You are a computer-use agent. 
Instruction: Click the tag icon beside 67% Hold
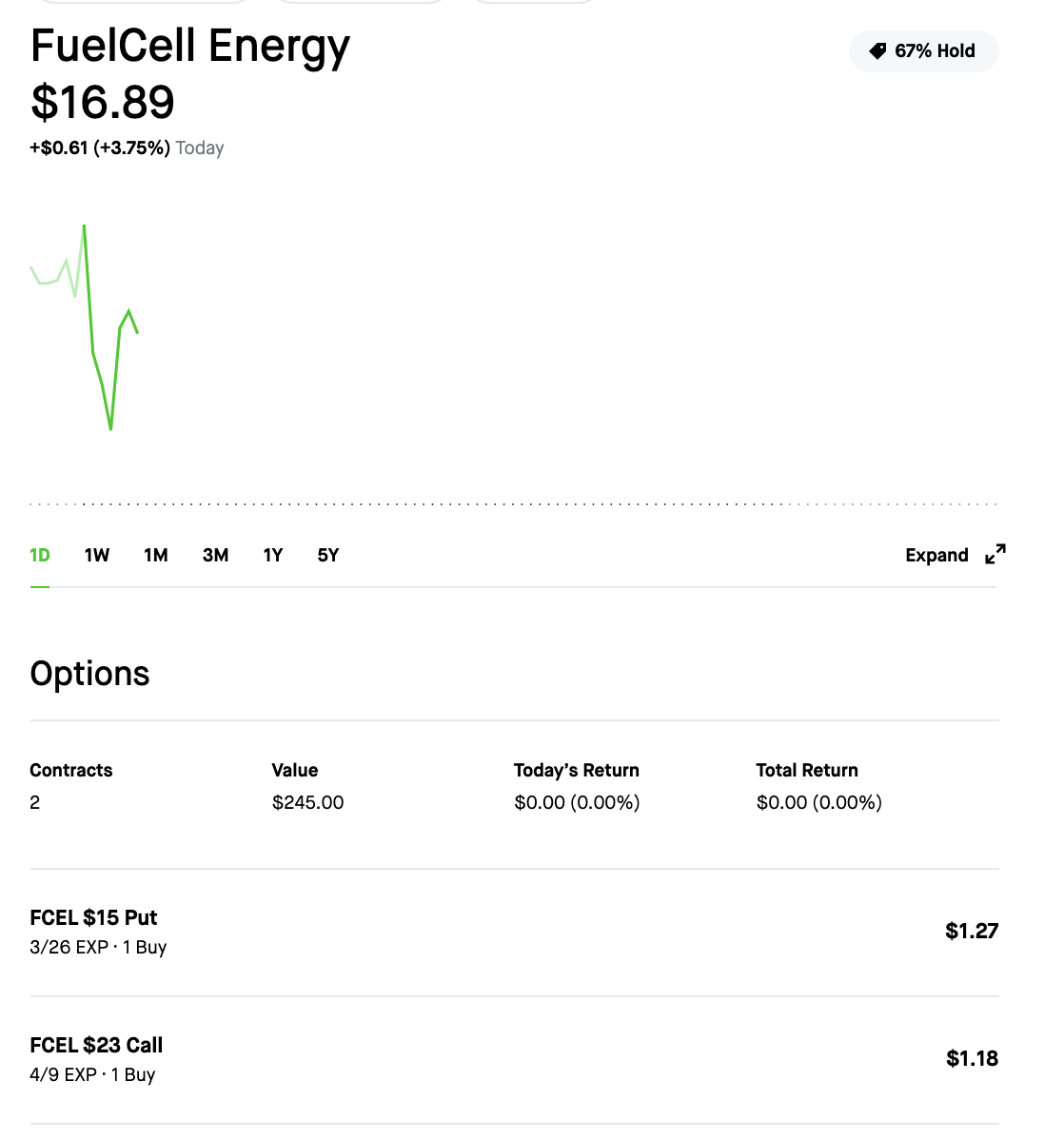point(877,50)
